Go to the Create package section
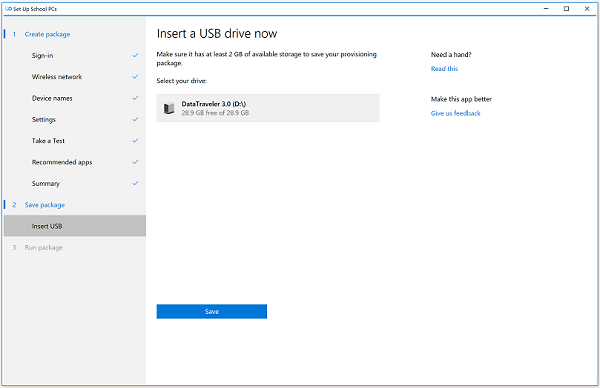The width and height of the screenshot is (600, 388). pos(47,34)
